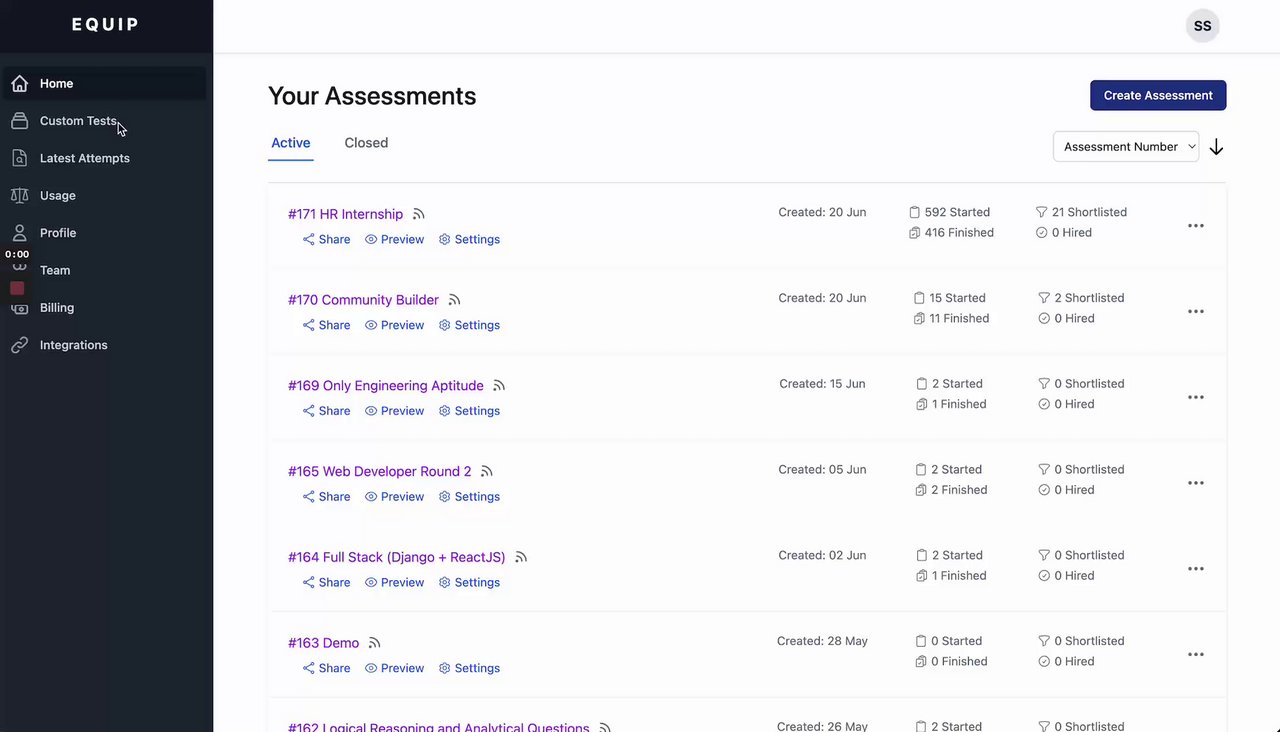Expand options menu for #171 HR Internship
Image resolution: width=1280 pixels, height=732 pixels.
[x=1195, y=226]
